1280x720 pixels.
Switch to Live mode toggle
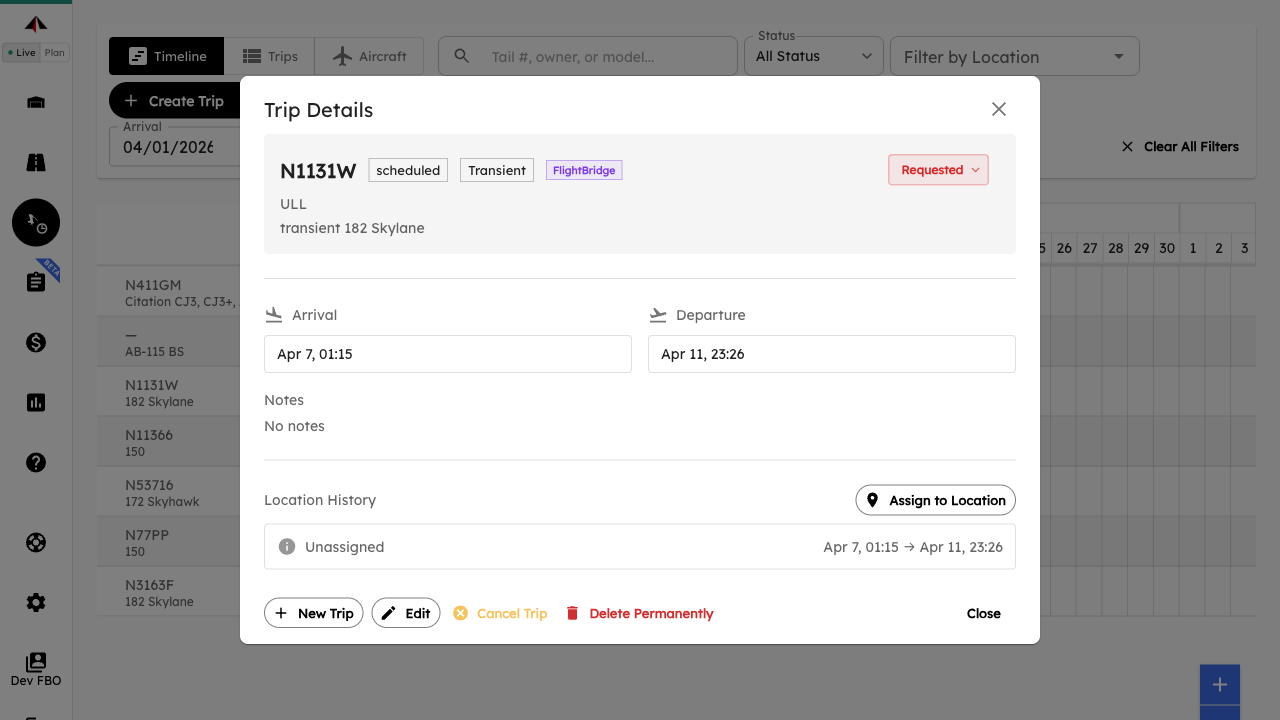point(21,53)
